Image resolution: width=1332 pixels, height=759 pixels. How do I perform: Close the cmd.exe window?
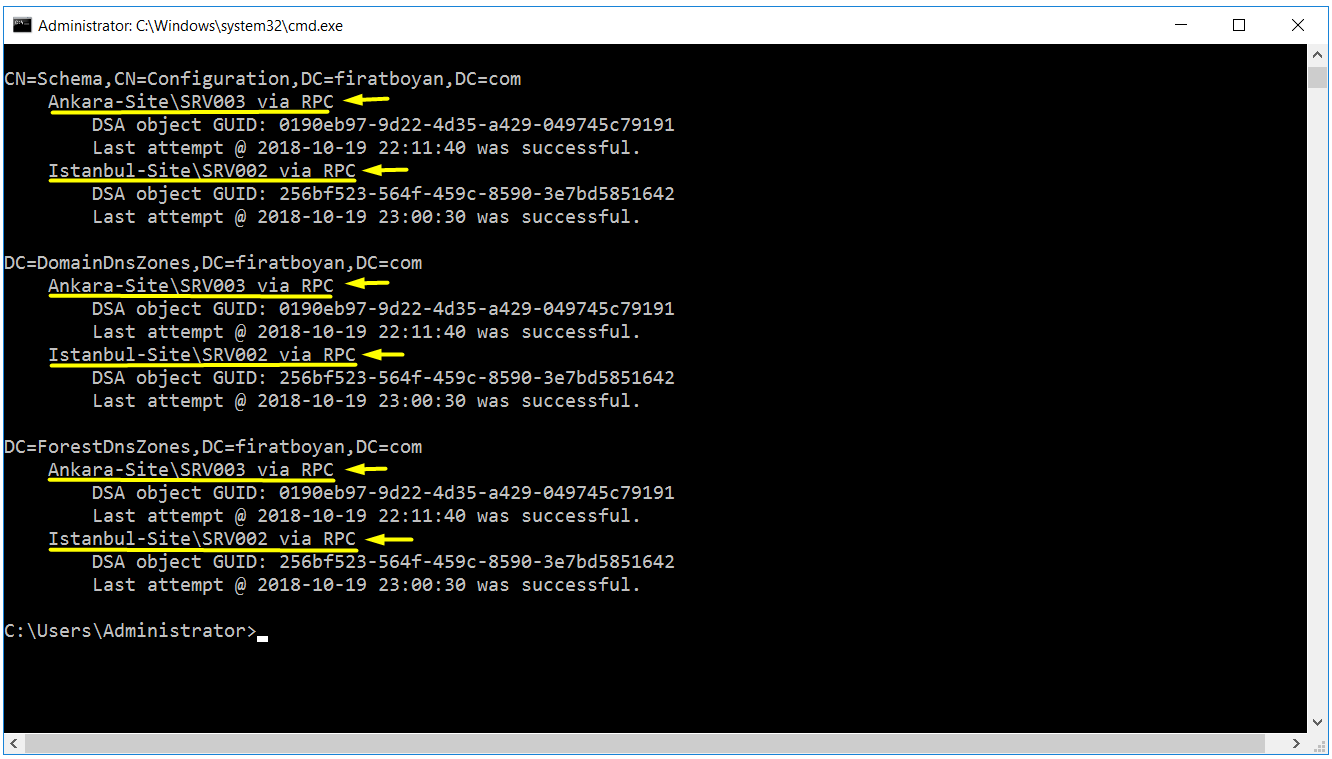1297,25
